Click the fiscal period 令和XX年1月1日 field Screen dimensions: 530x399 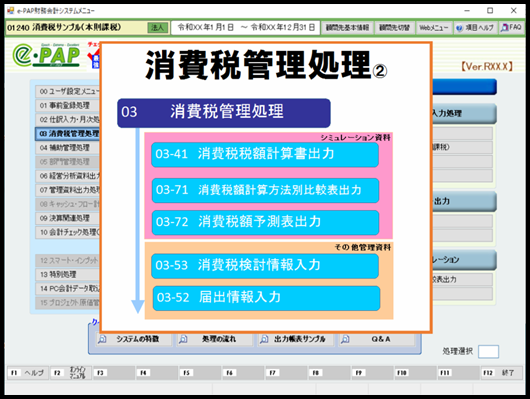pyautogui.click(x=246, y=27)
